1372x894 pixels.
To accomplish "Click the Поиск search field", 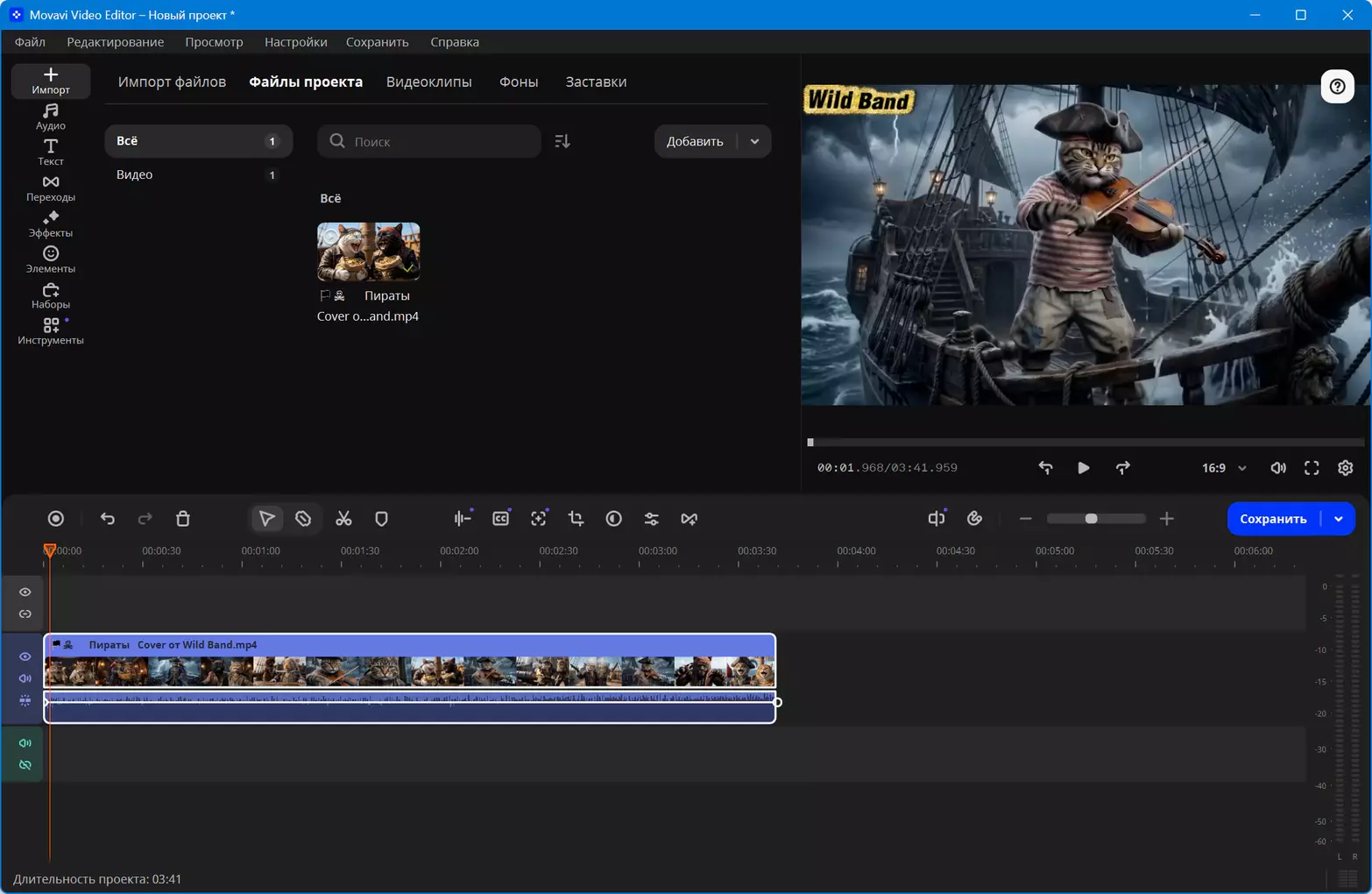I will [429, 141].
